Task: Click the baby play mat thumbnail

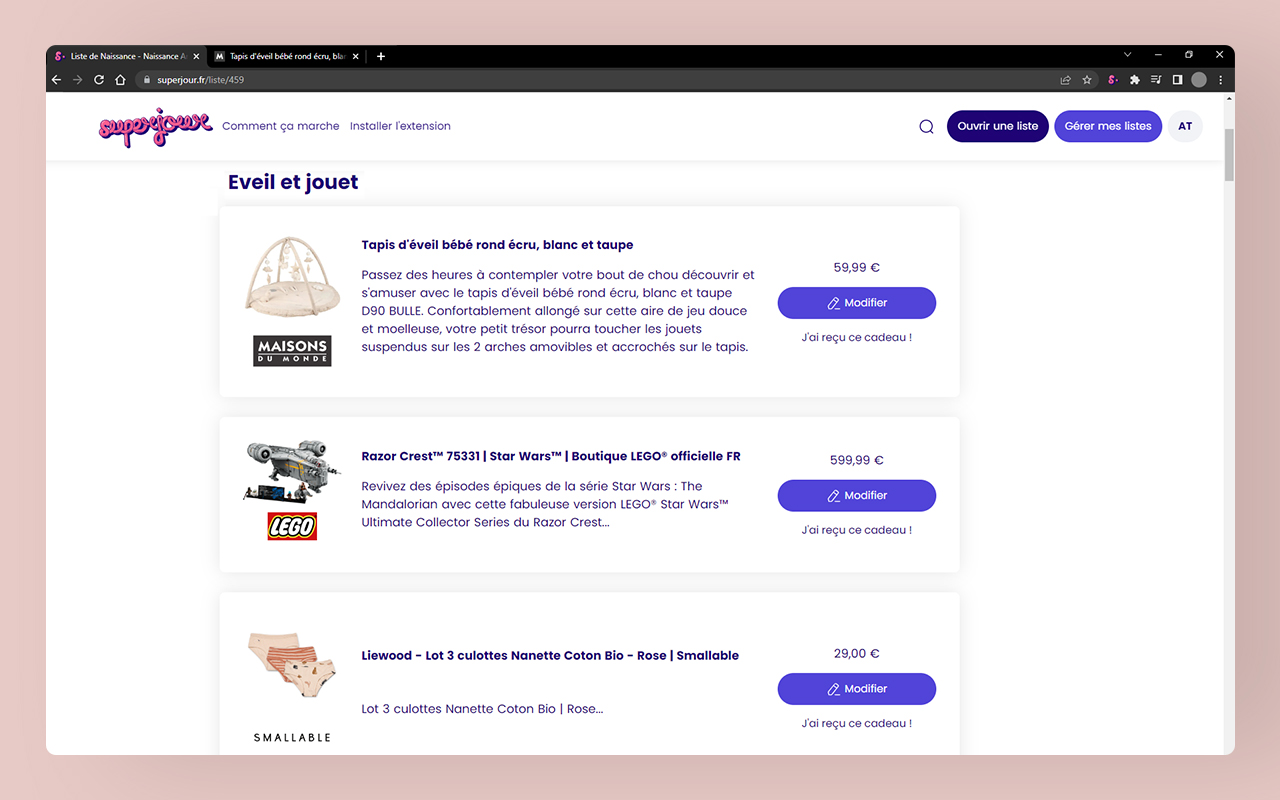Action: point(292,276)
